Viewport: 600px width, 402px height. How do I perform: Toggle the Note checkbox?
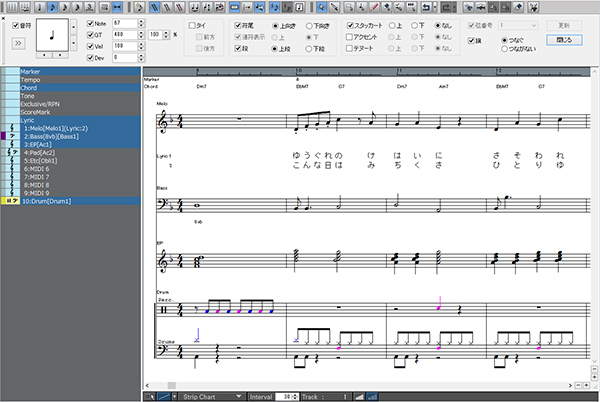tap(90, 23)
